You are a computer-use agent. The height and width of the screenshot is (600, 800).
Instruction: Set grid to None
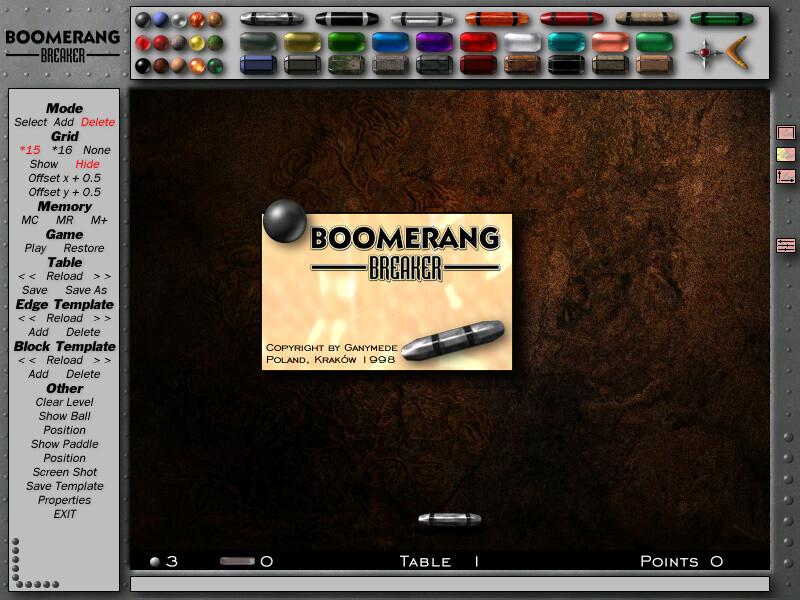(x=97, y=150)
